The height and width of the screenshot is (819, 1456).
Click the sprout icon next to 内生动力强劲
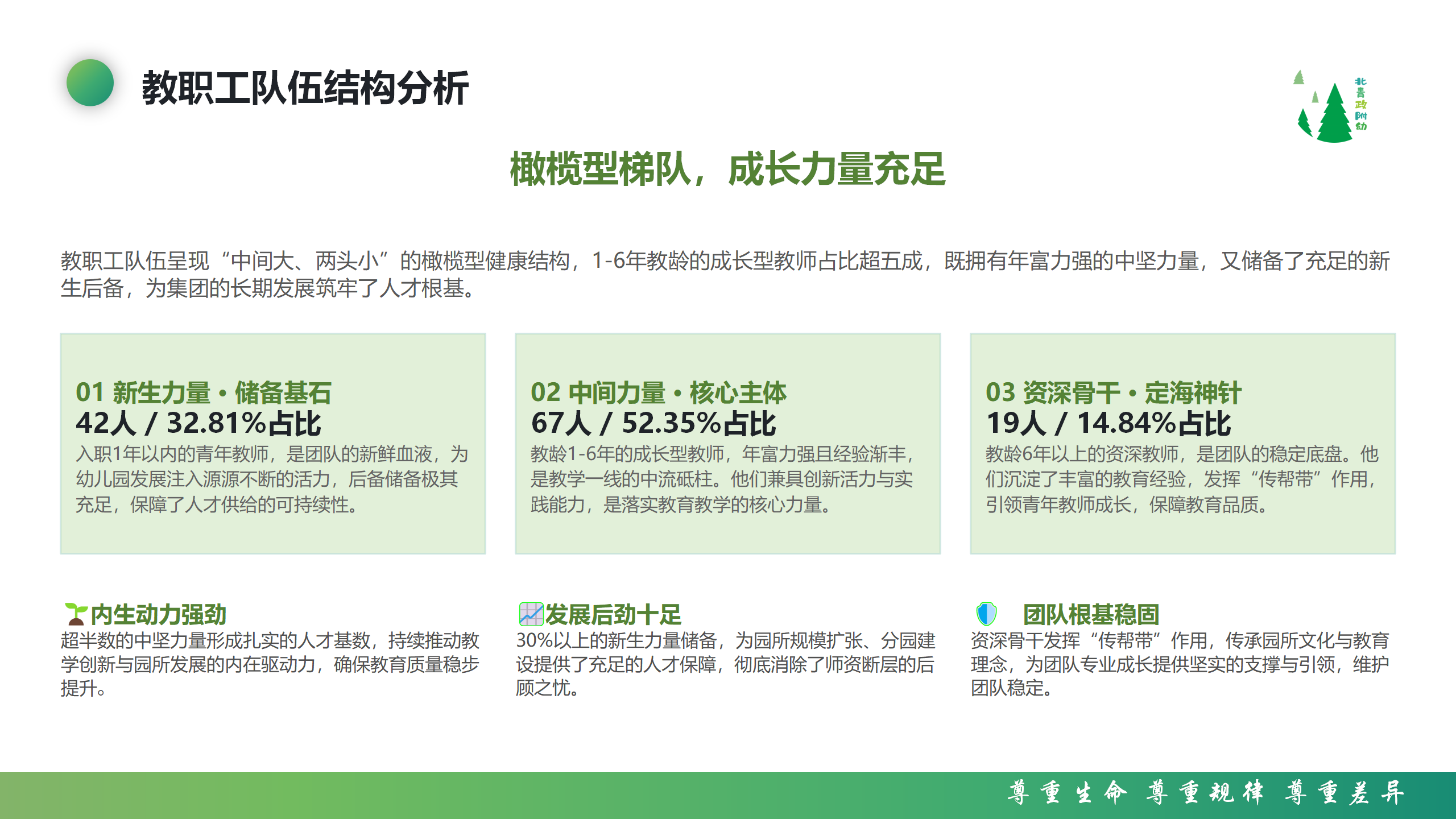coord(76,614)
